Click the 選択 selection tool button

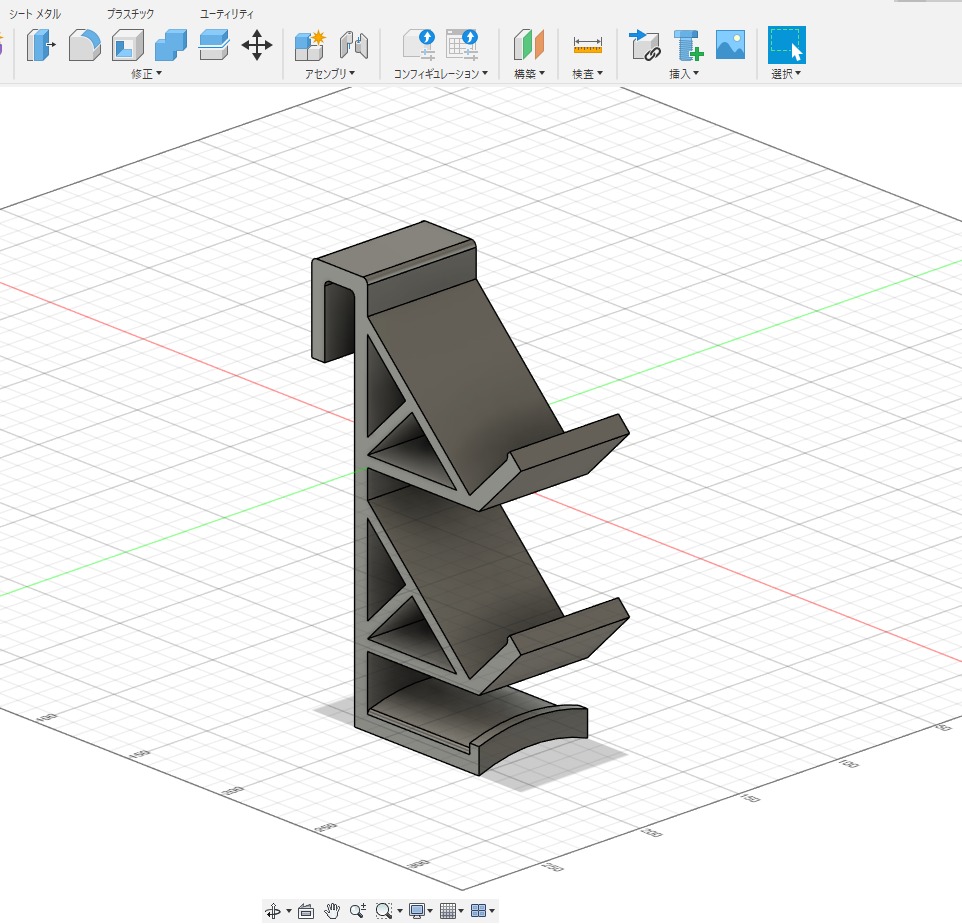coord(786,45)
